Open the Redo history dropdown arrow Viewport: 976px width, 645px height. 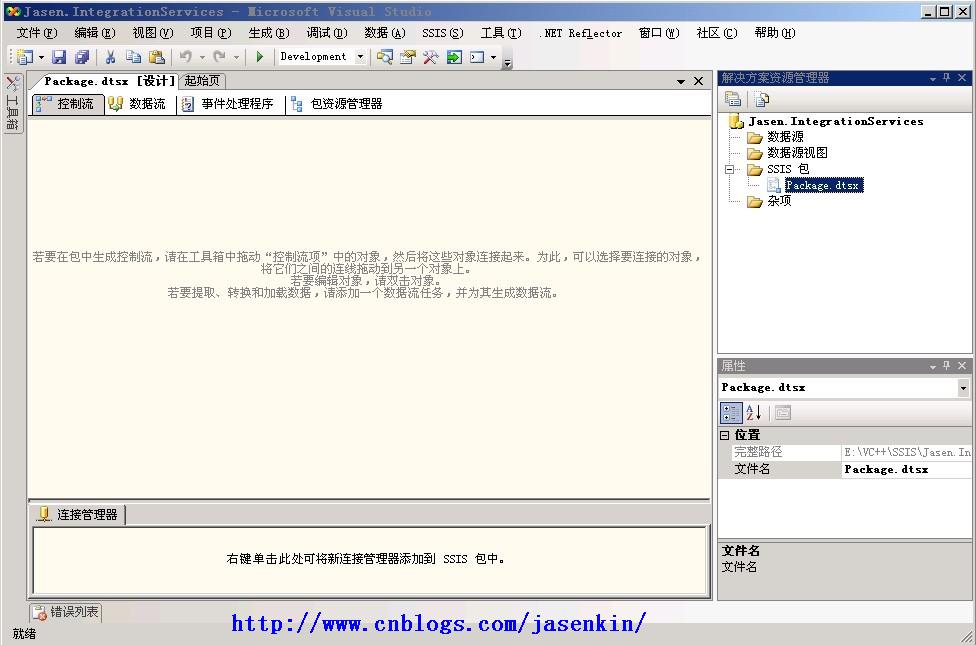pos(236,57)
